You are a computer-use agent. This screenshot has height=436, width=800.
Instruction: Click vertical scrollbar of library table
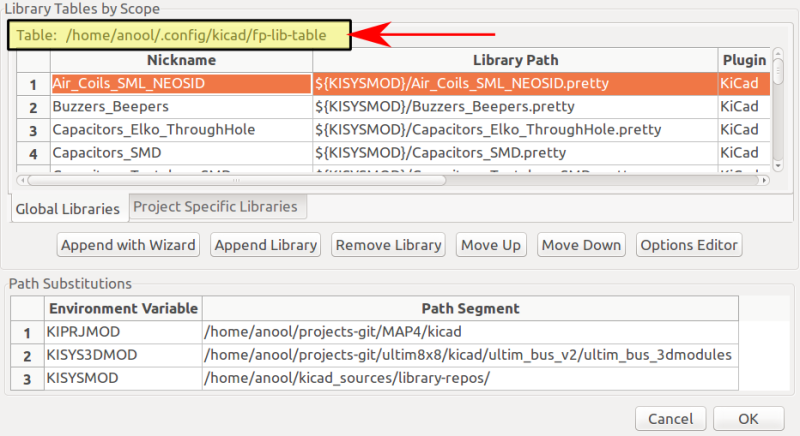coord(778,110)
